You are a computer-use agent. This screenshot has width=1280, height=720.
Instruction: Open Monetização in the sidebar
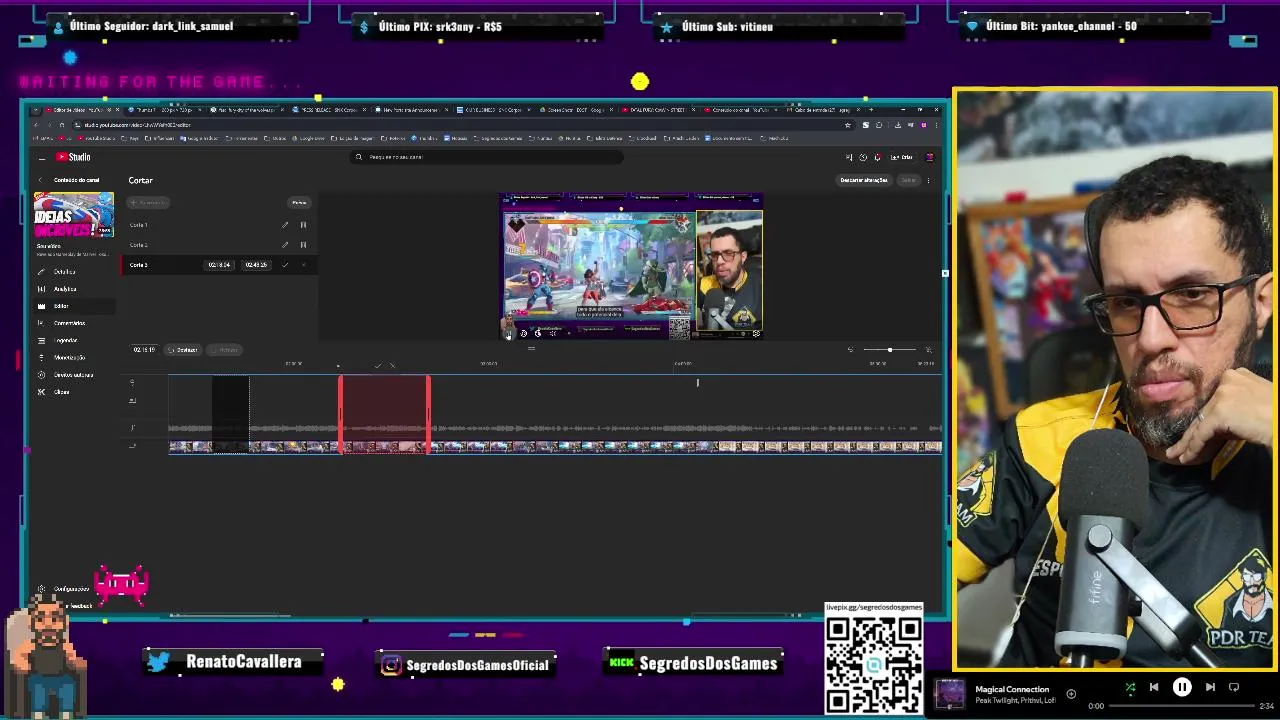coord(69,357)
